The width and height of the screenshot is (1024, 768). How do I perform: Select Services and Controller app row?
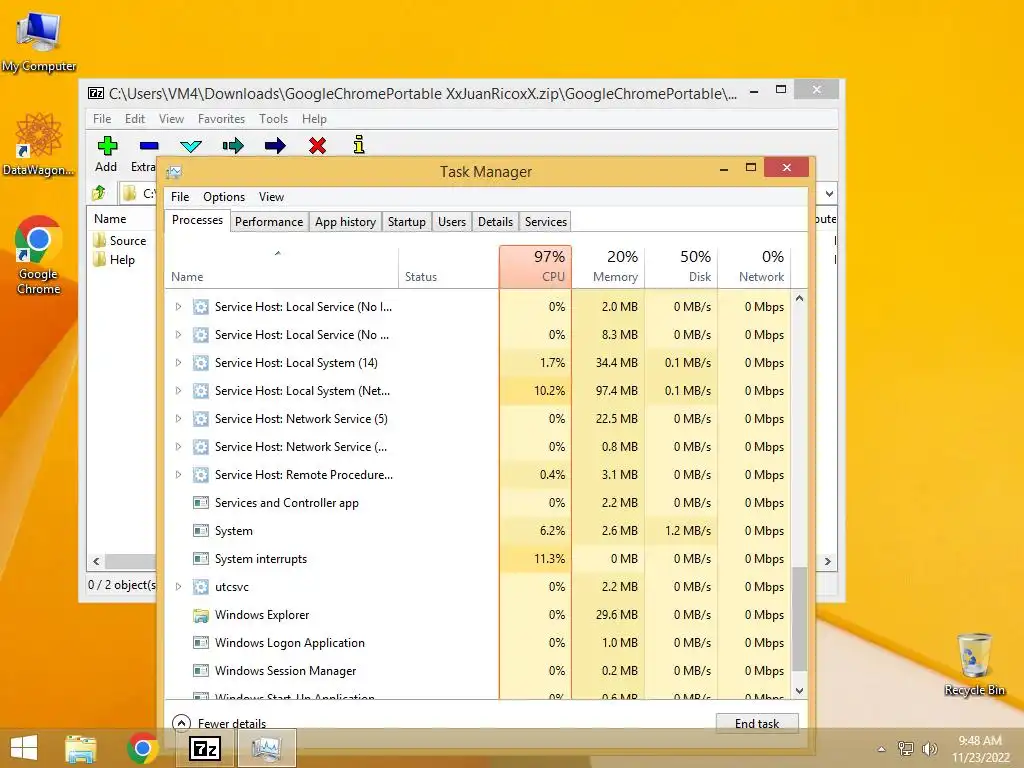(478, 503)
